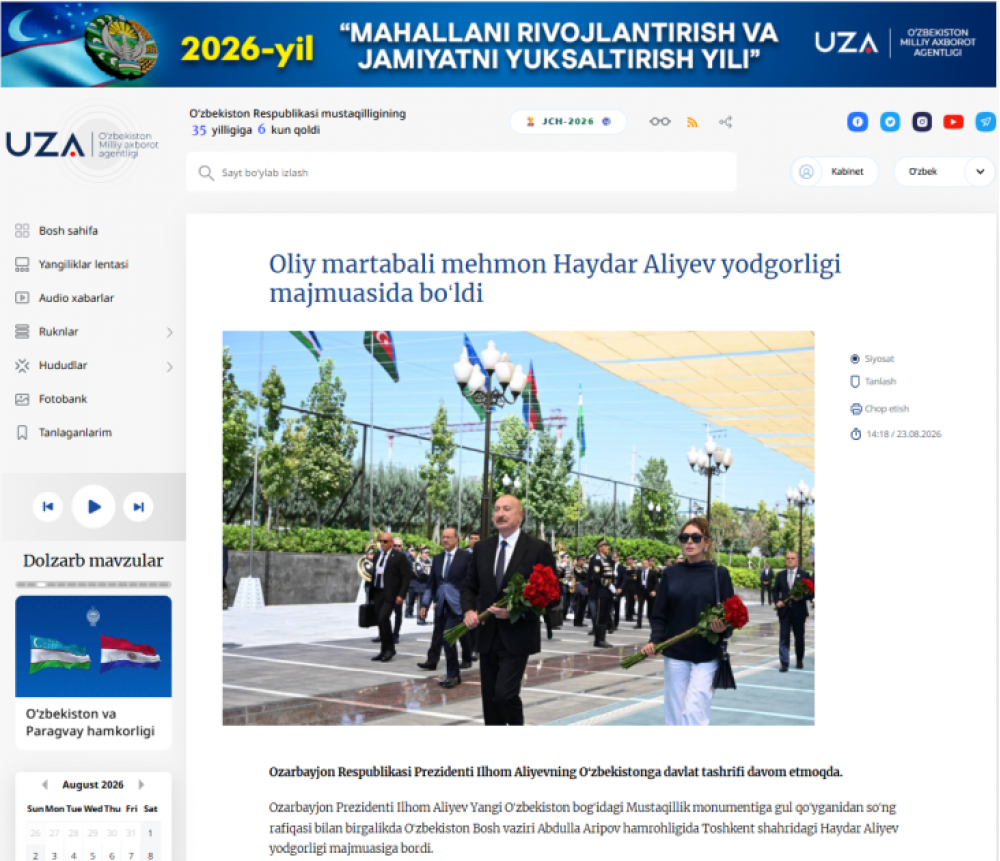Open the O'zbek language dropdown

(944, 172)
